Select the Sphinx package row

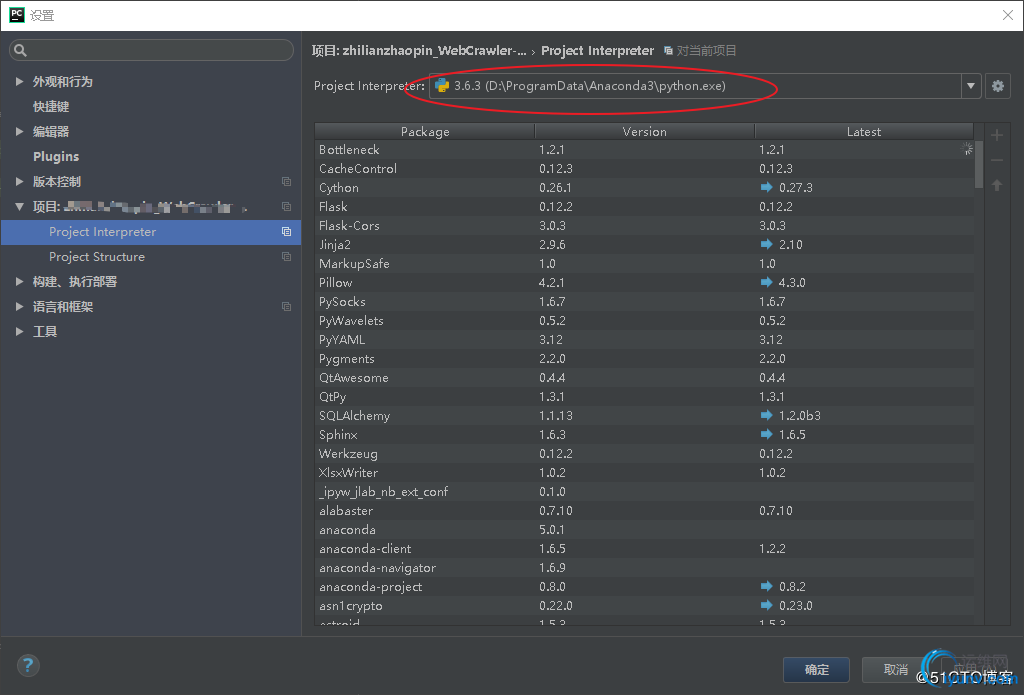coord(644,434)
